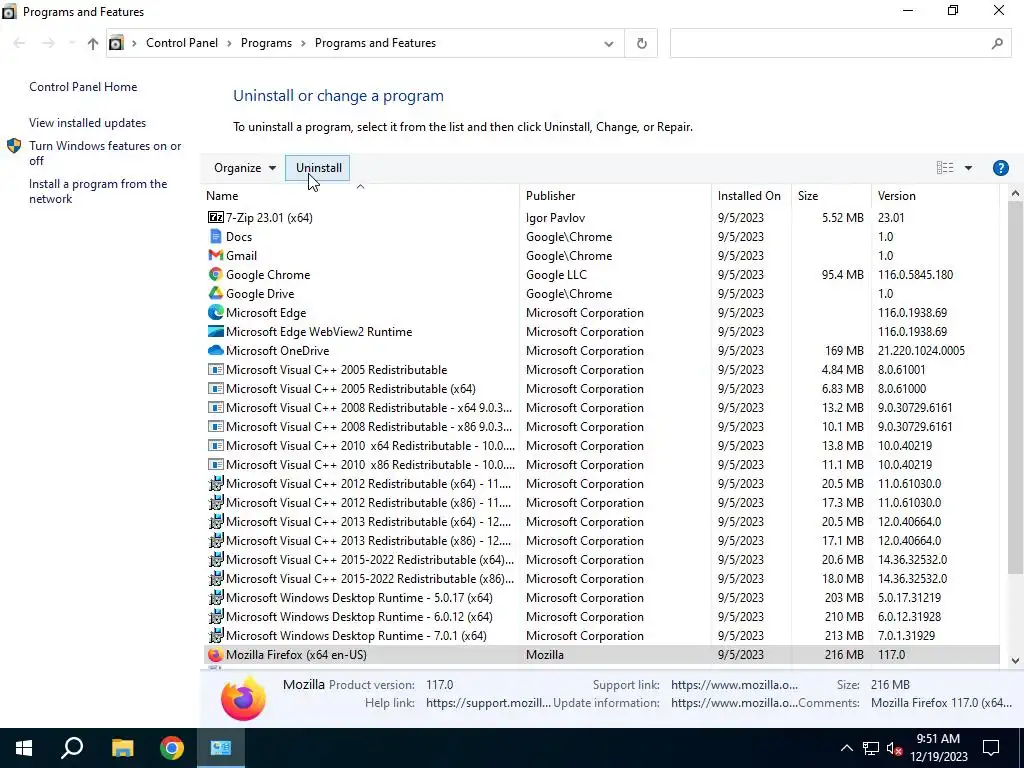1024x768 pixels.
Task: Click the help link https://support.mozill...
Action: (x=488, y=703)
